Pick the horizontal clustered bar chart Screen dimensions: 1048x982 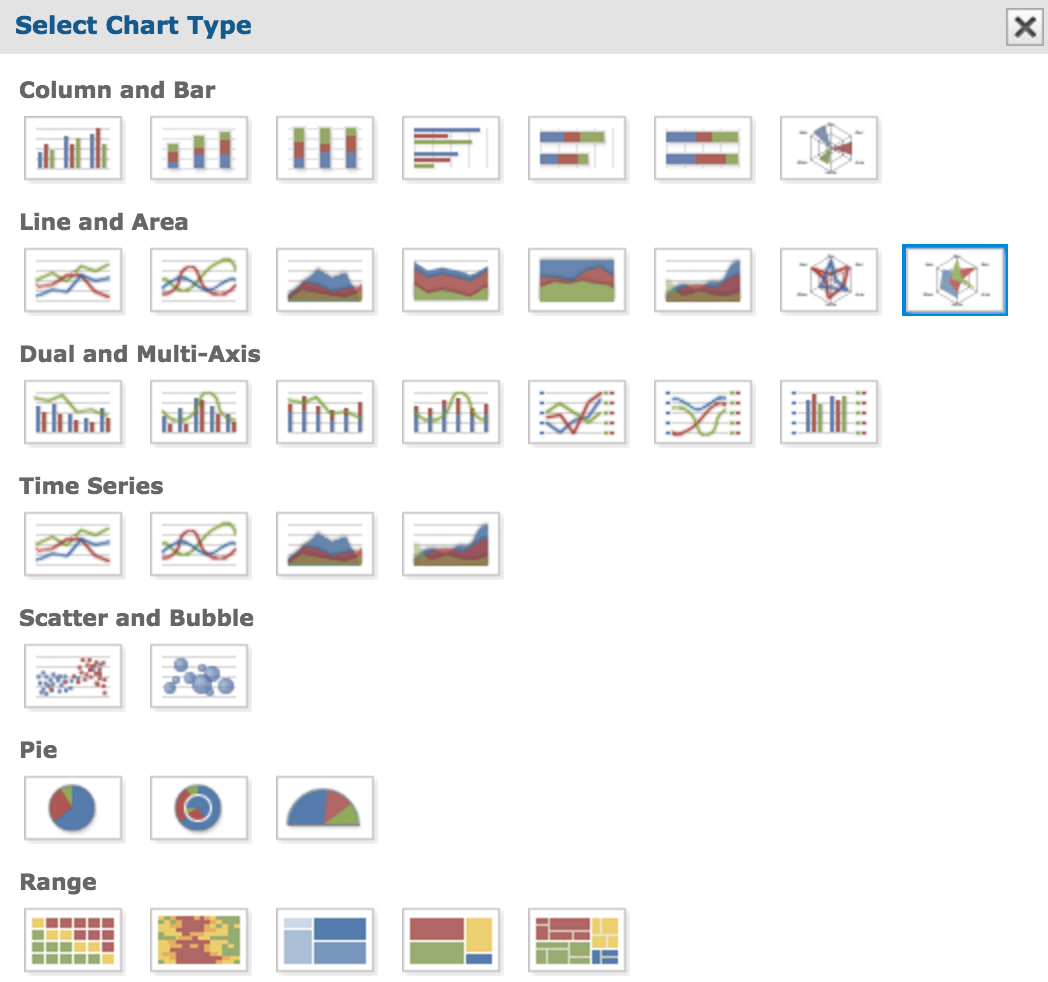click(451, 148)
